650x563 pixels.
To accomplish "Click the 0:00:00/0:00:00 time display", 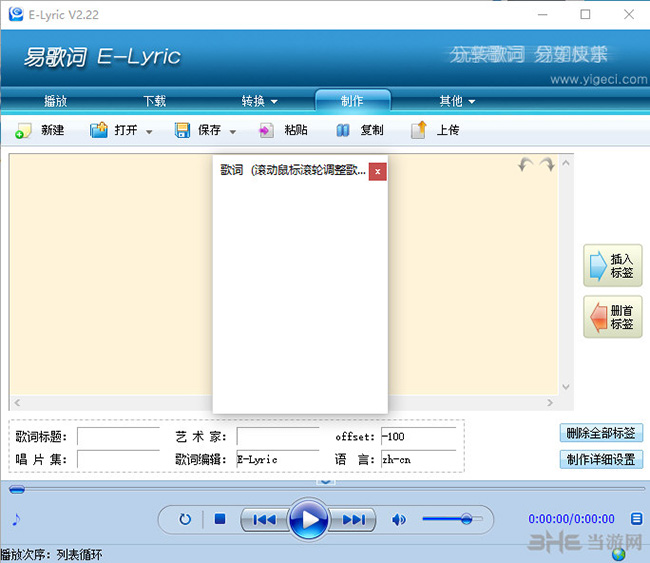I will coord(571,519).
